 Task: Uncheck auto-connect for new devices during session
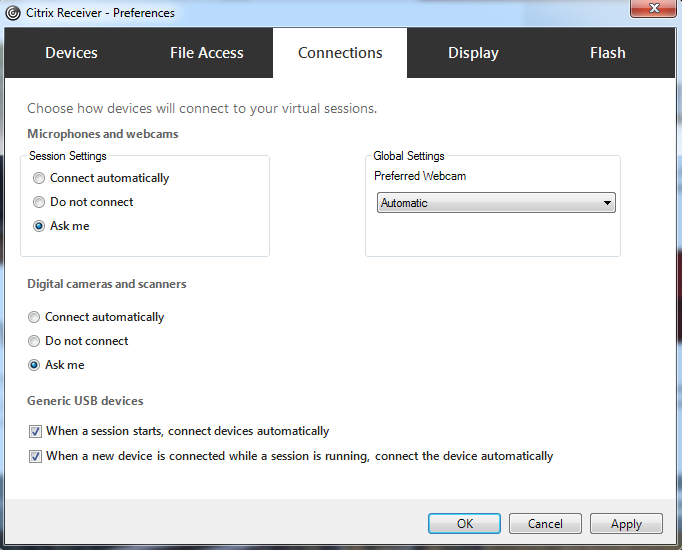point(36,456)
